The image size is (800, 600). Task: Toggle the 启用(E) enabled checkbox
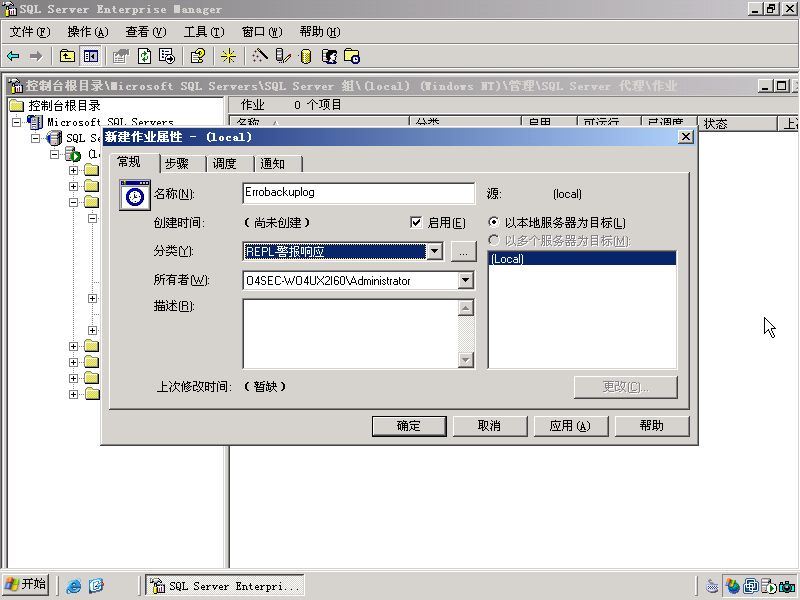416,222
